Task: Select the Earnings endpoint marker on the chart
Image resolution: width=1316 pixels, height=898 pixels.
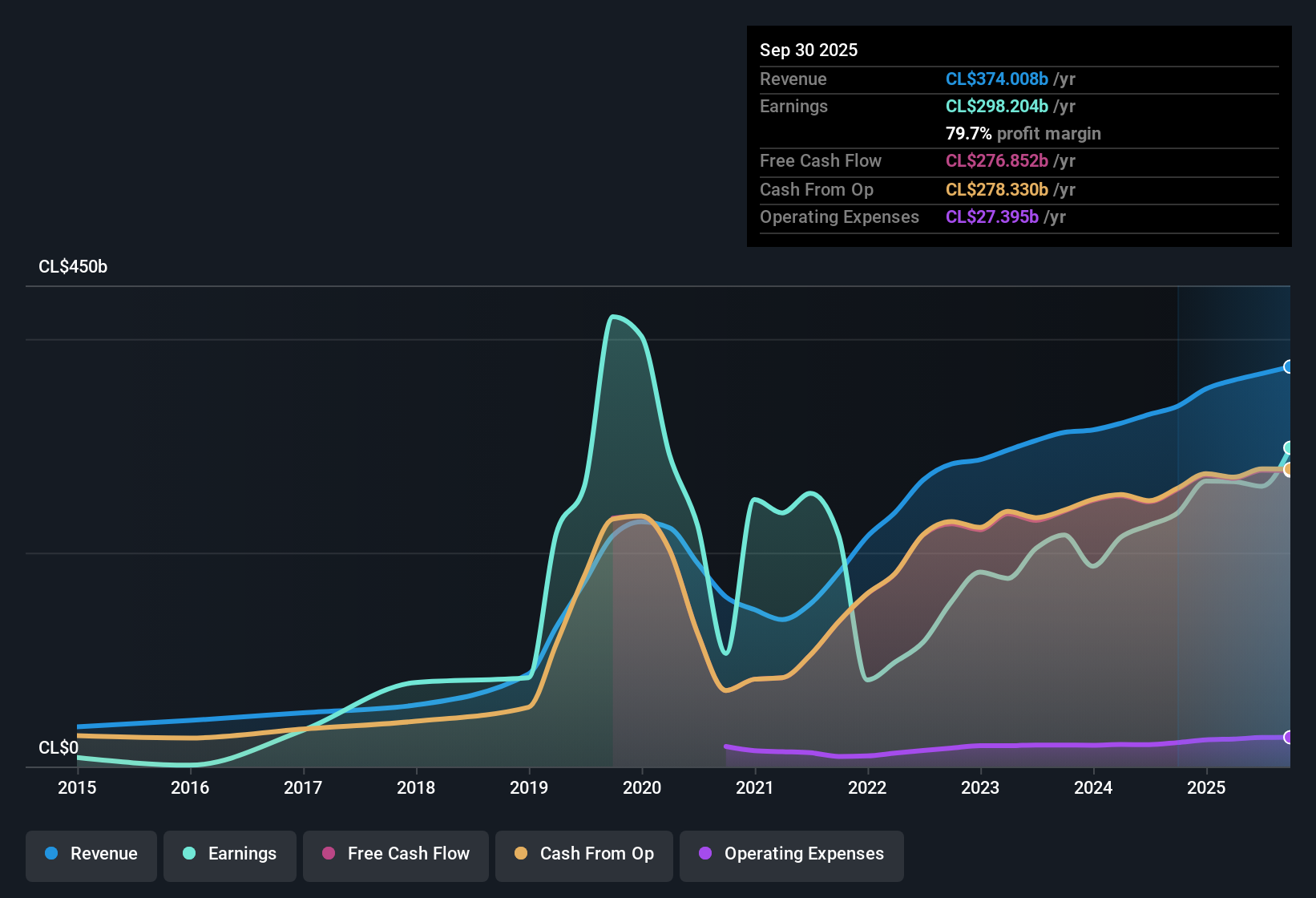Action: (1289, 449)
